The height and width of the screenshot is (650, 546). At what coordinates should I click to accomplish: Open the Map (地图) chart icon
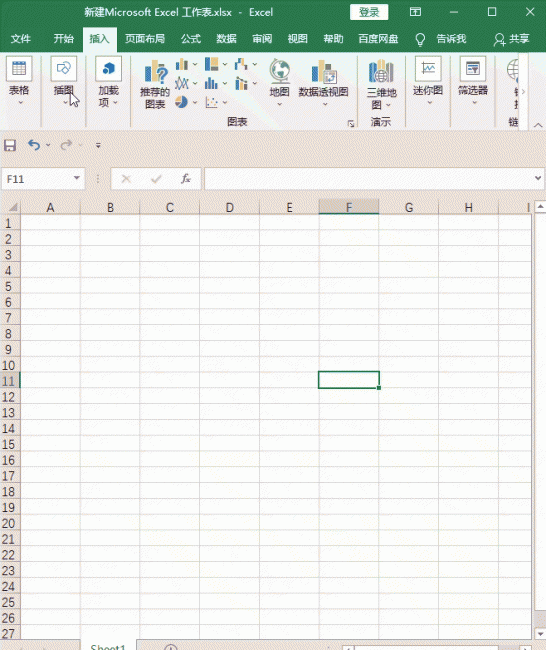[280, 71]
